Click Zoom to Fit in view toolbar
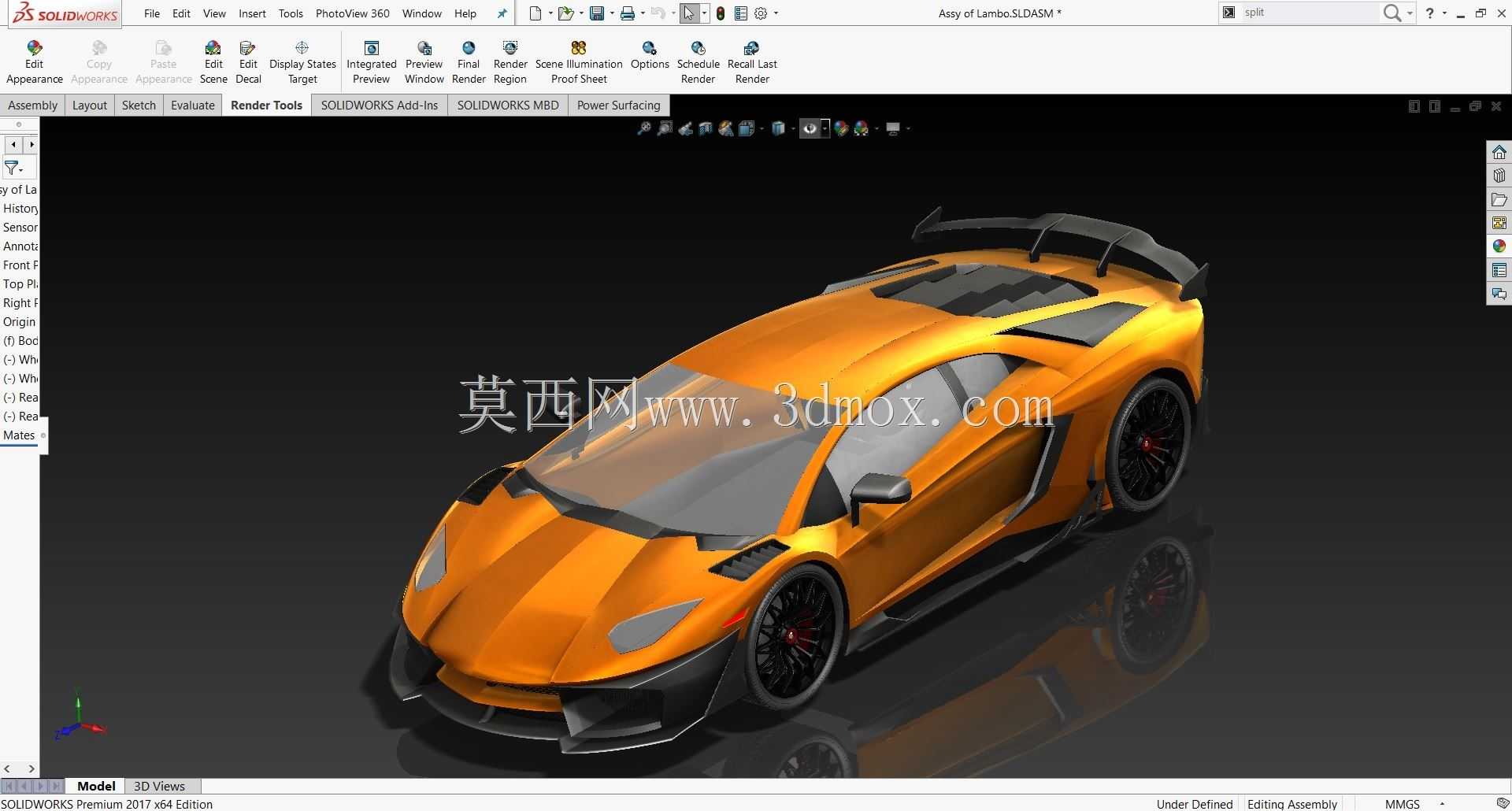 [x=644, y=128]
